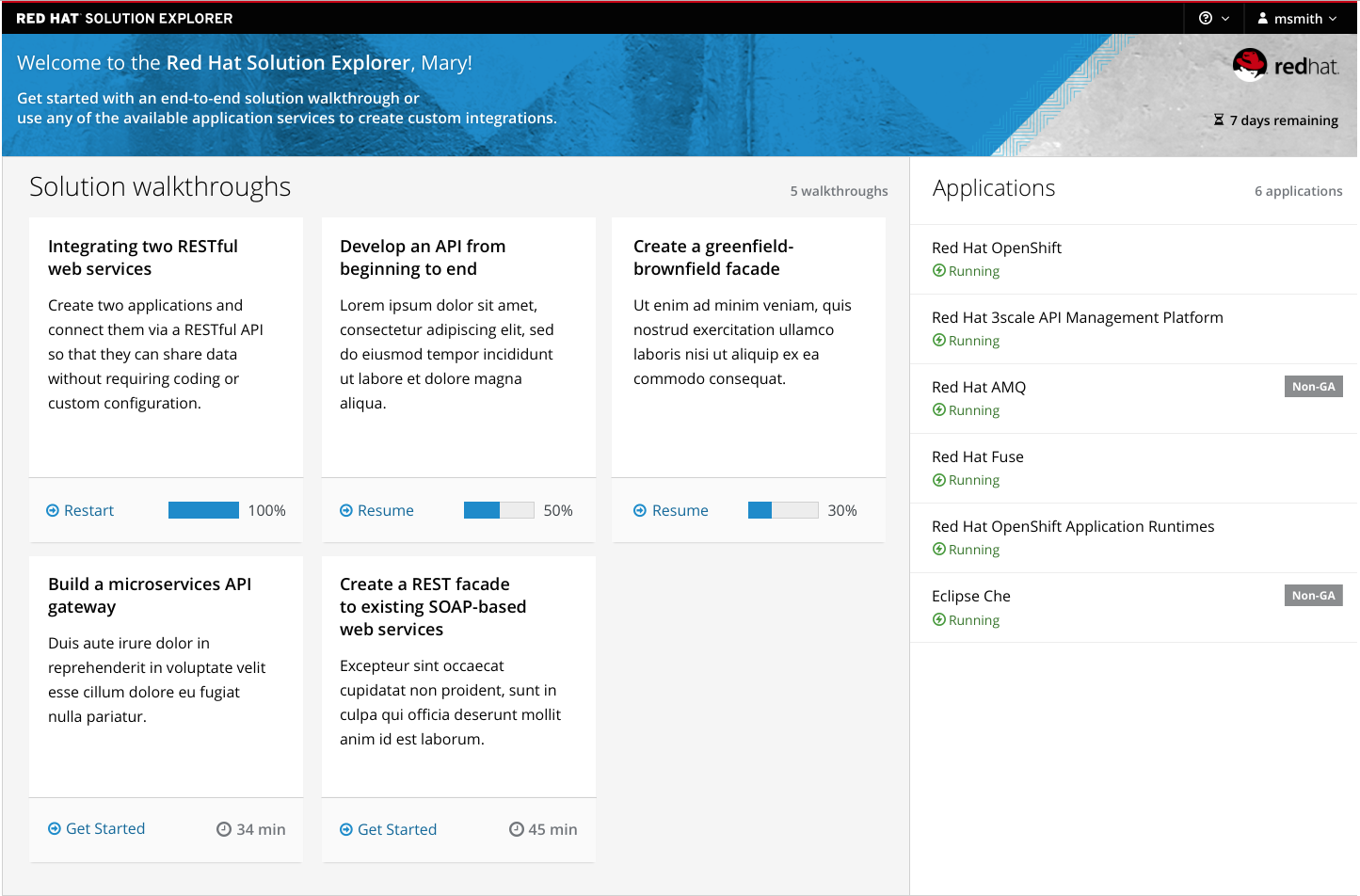This screenshot has height=896, width=1360.
Task: Click Resume arrow icon on Develop an API card
Action: click(x=346, y=510)
